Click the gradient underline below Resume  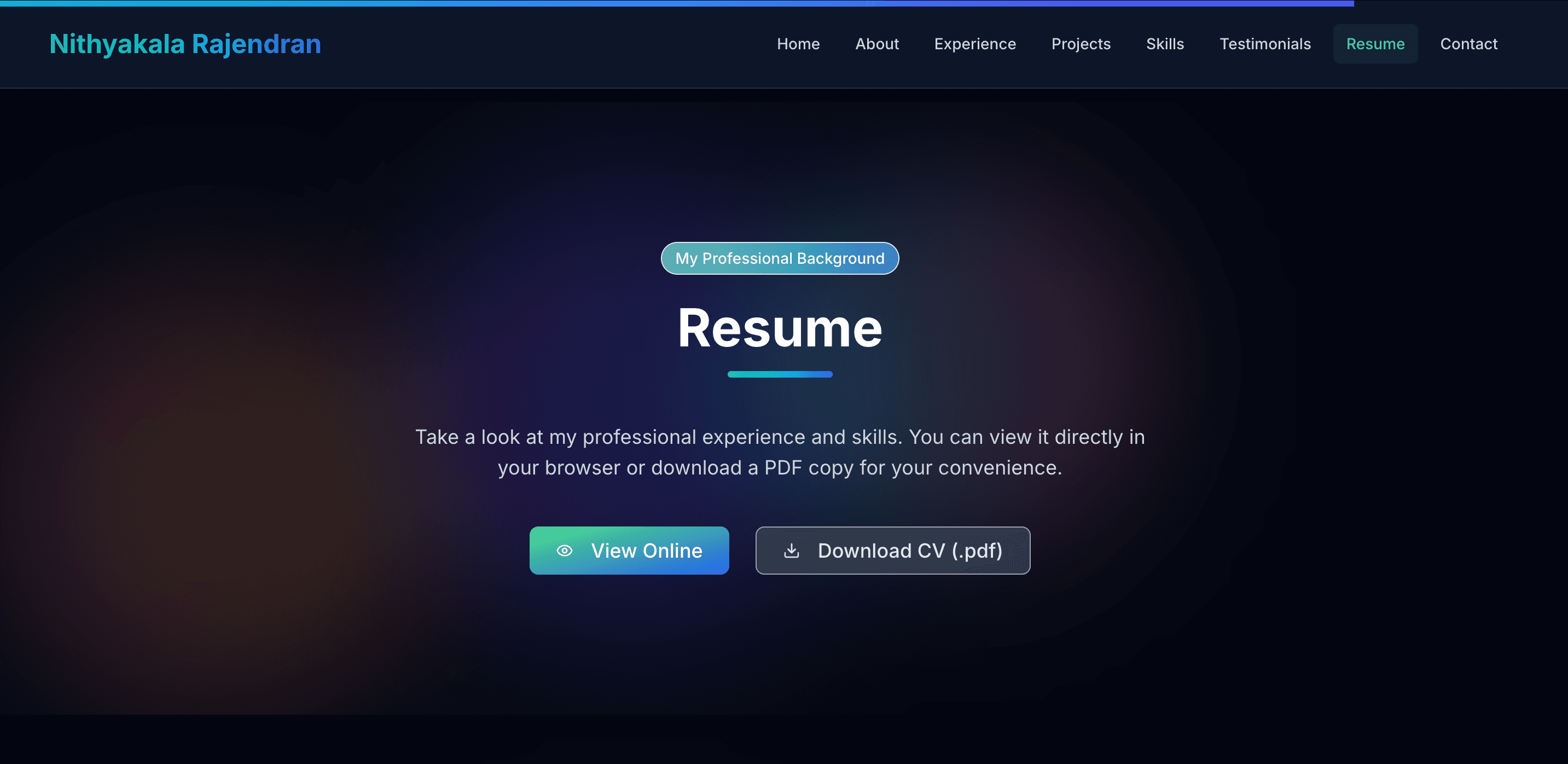click(779, 374)
